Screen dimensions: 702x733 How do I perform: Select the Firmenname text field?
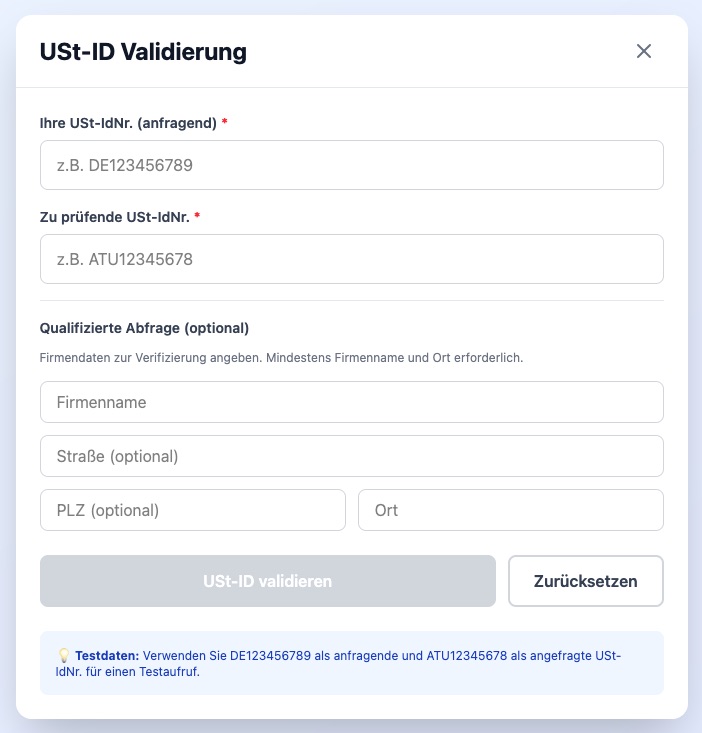351,402
